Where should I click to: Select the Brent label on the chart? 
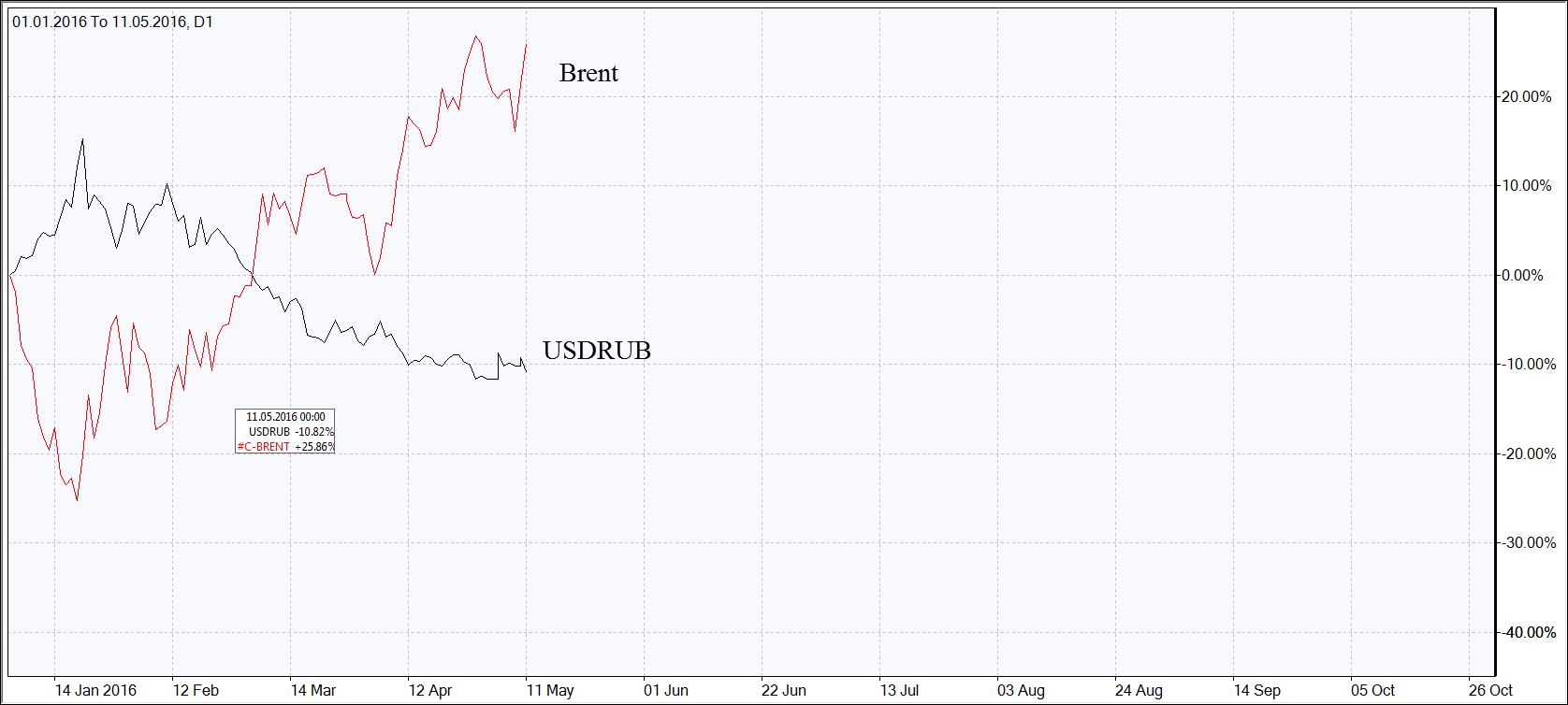click(x=588, y=73)
